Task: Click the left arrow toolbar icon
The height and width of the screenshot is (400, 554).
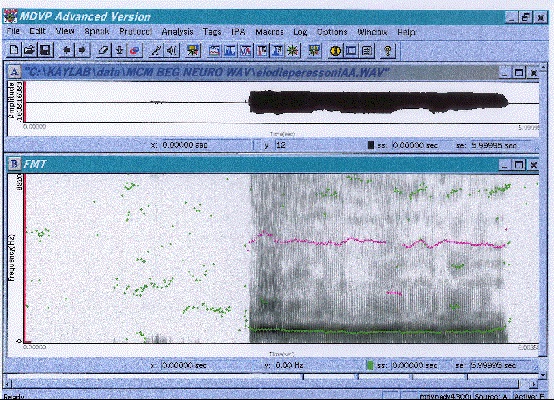Action: 67,50
